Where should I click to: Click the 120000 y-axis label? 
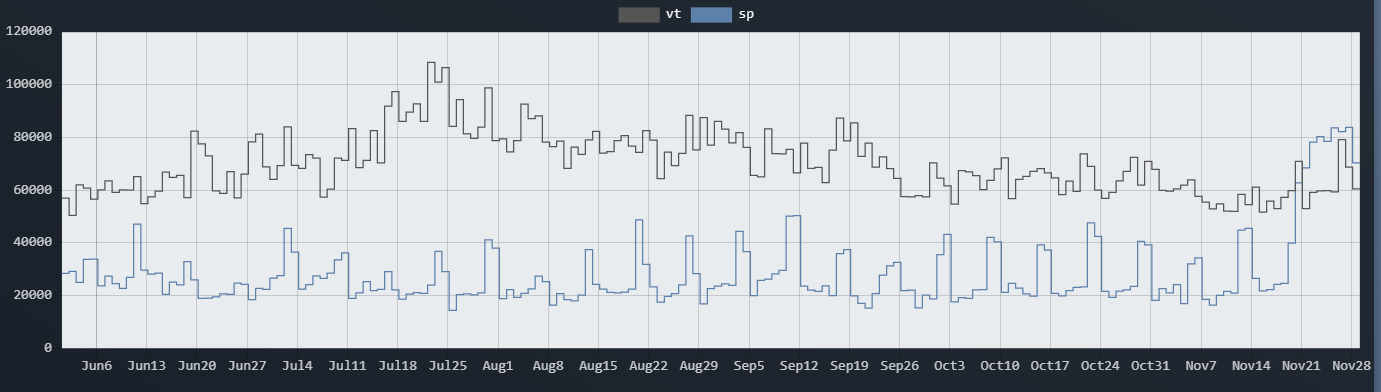pyautogui.click(x=28, y=31)
